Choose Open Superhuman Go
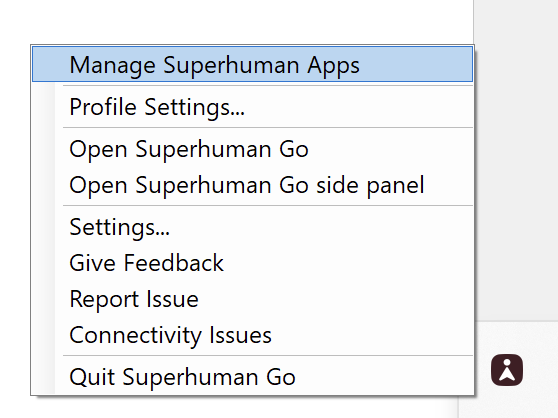This screenshot has height=418, width=558. tap(252, 149)
